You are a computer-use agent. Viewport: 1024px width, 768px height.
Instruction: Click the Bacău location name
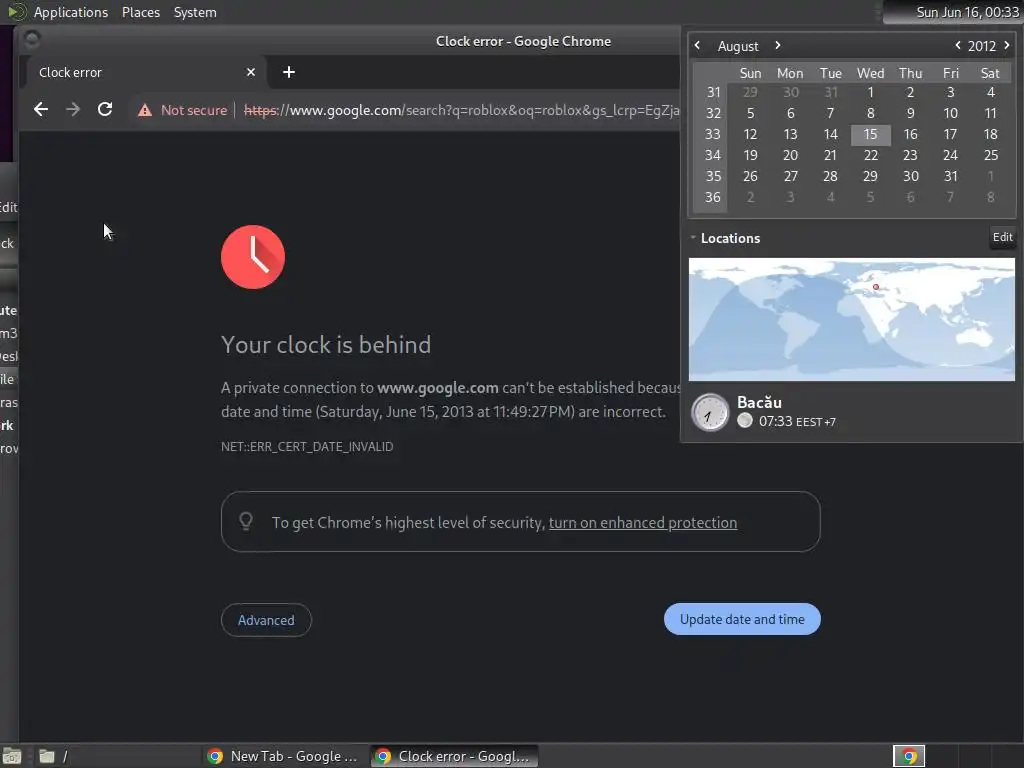tap(759, 402)
